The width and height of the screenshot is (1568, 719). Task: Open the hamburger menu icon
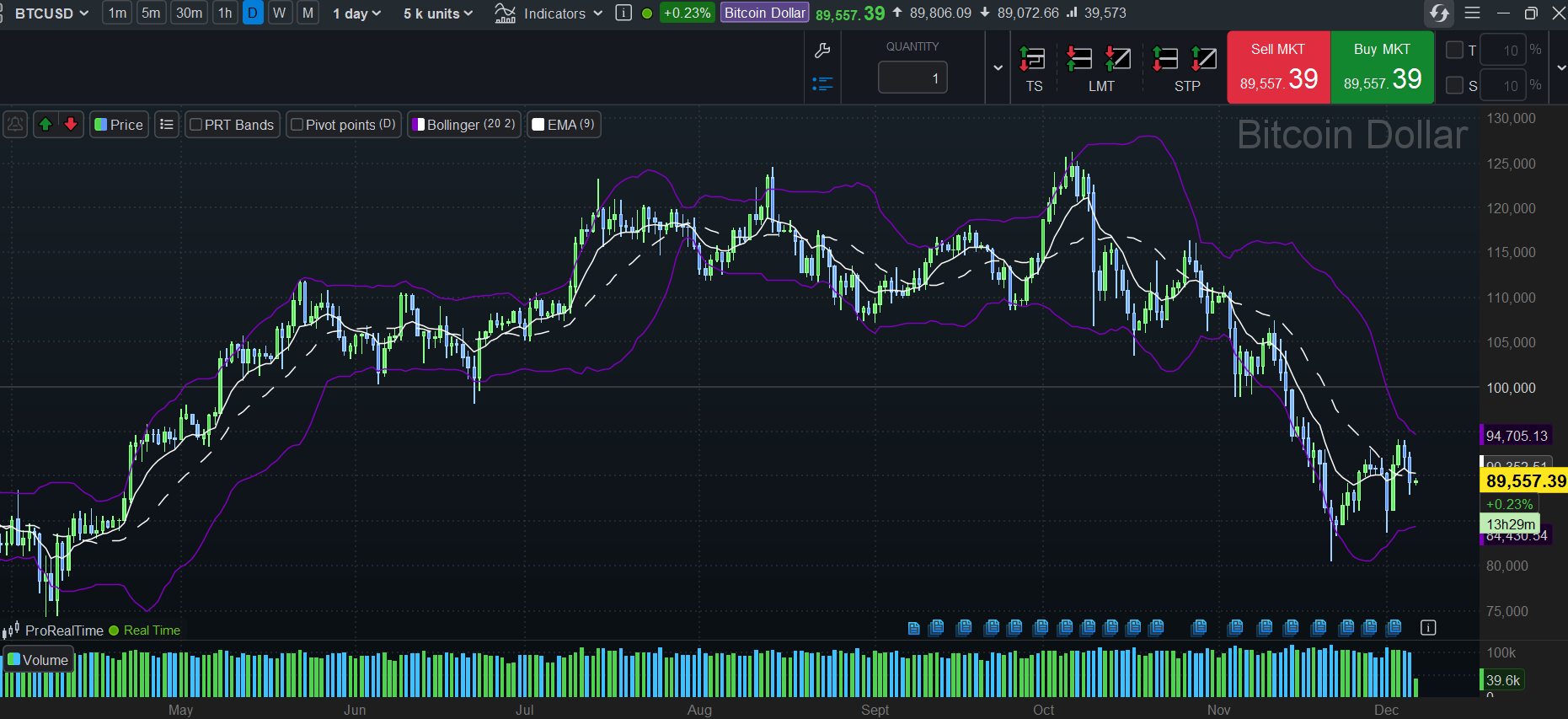[1472, 13]
